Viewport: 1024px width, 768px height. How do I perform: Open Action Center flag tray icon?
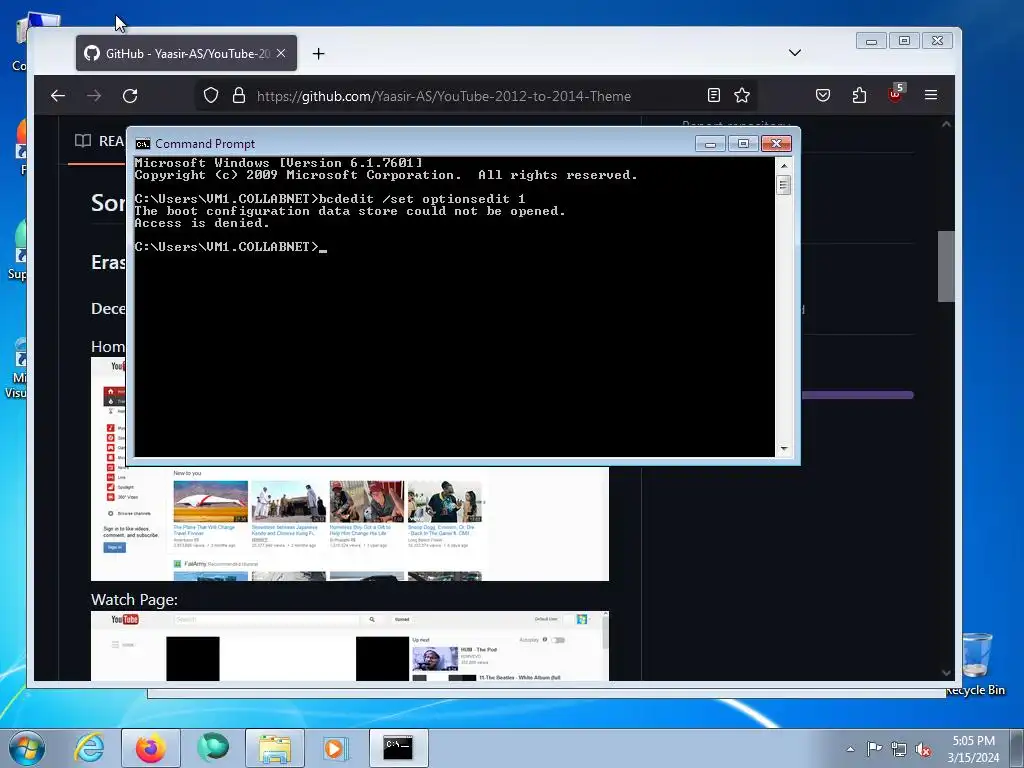click(x=874, y=749)
